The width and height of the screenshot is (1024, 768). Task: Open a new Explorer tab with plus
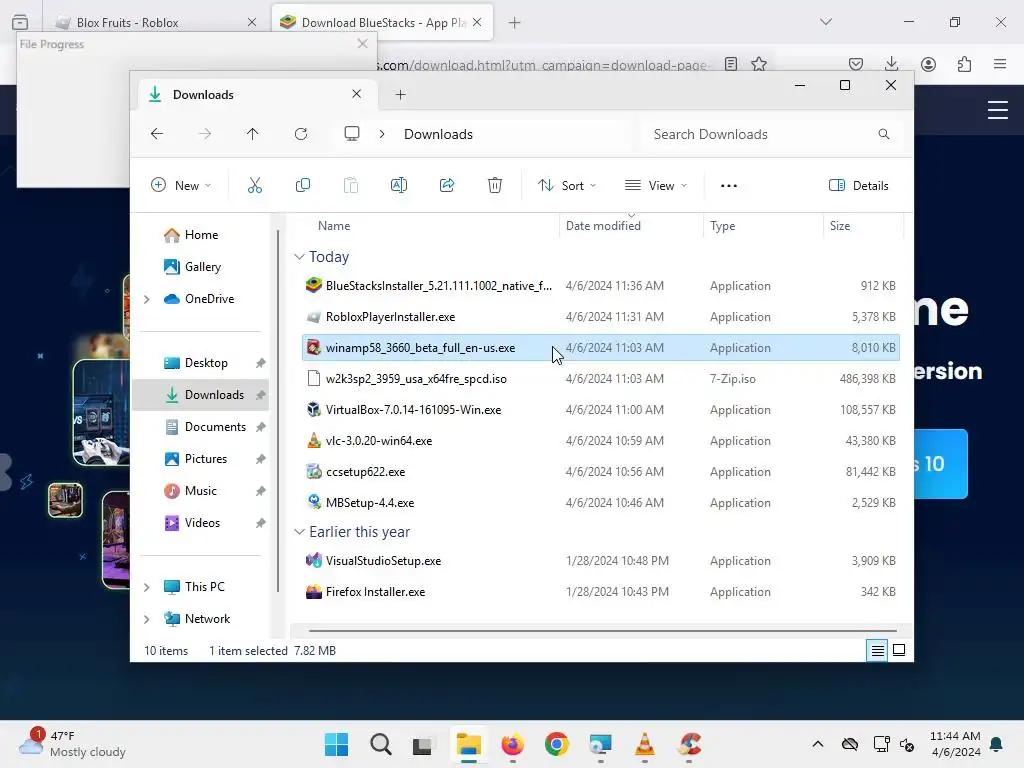click(400, 95)
